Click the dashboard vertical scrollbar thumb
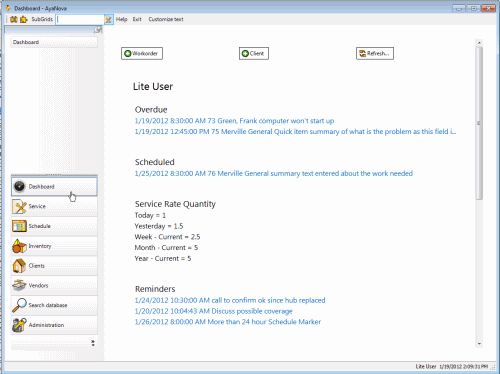This screenshot has height=374, width=500. pyautogui.click(x=479, y=123)
